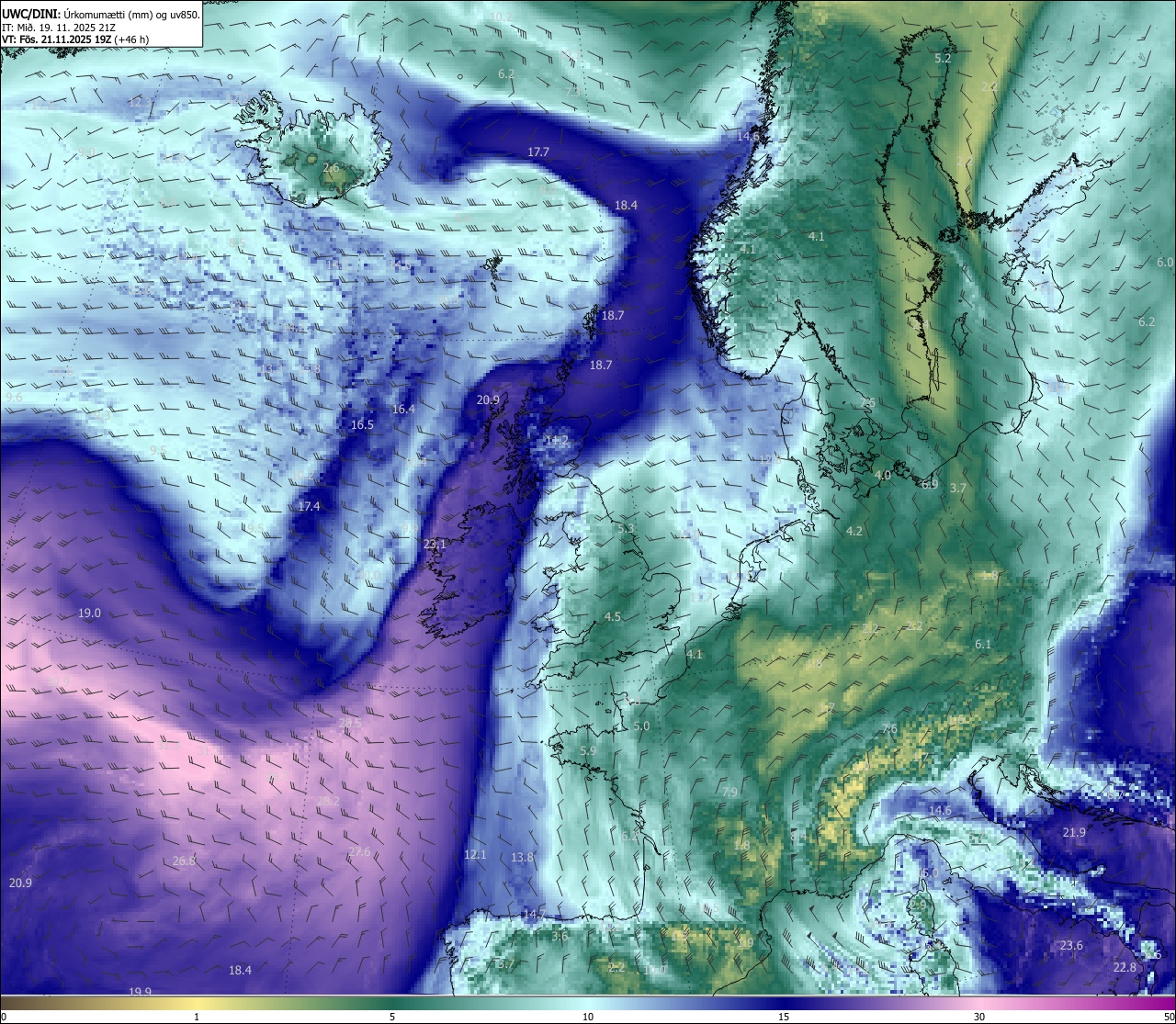Select the 2.6 value over Iceland
The image size is (1176, 1024).
[331, 168]
